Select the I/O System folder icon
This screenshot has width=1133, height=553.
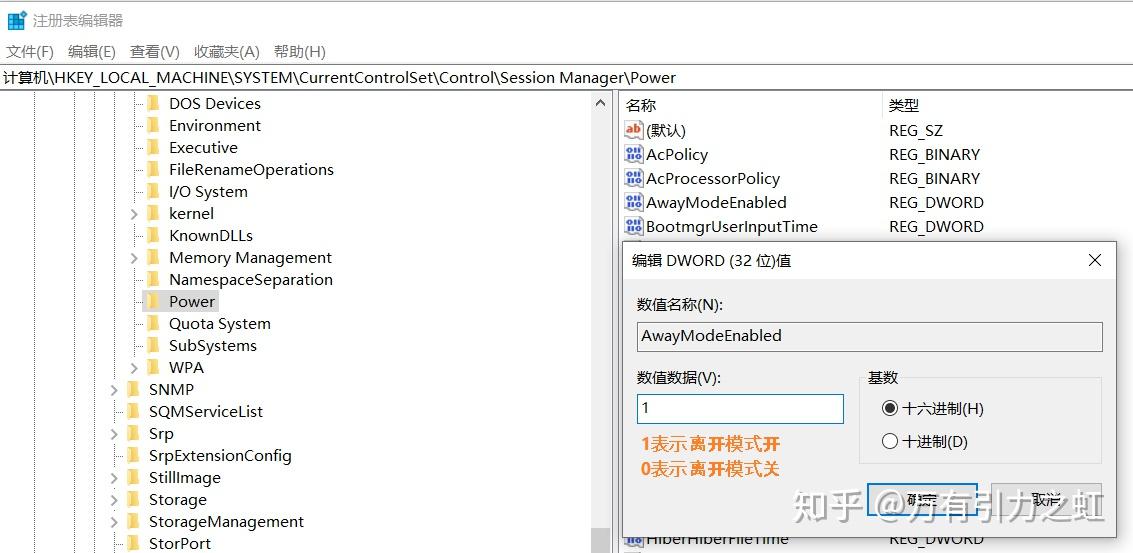tap(152, 192)
